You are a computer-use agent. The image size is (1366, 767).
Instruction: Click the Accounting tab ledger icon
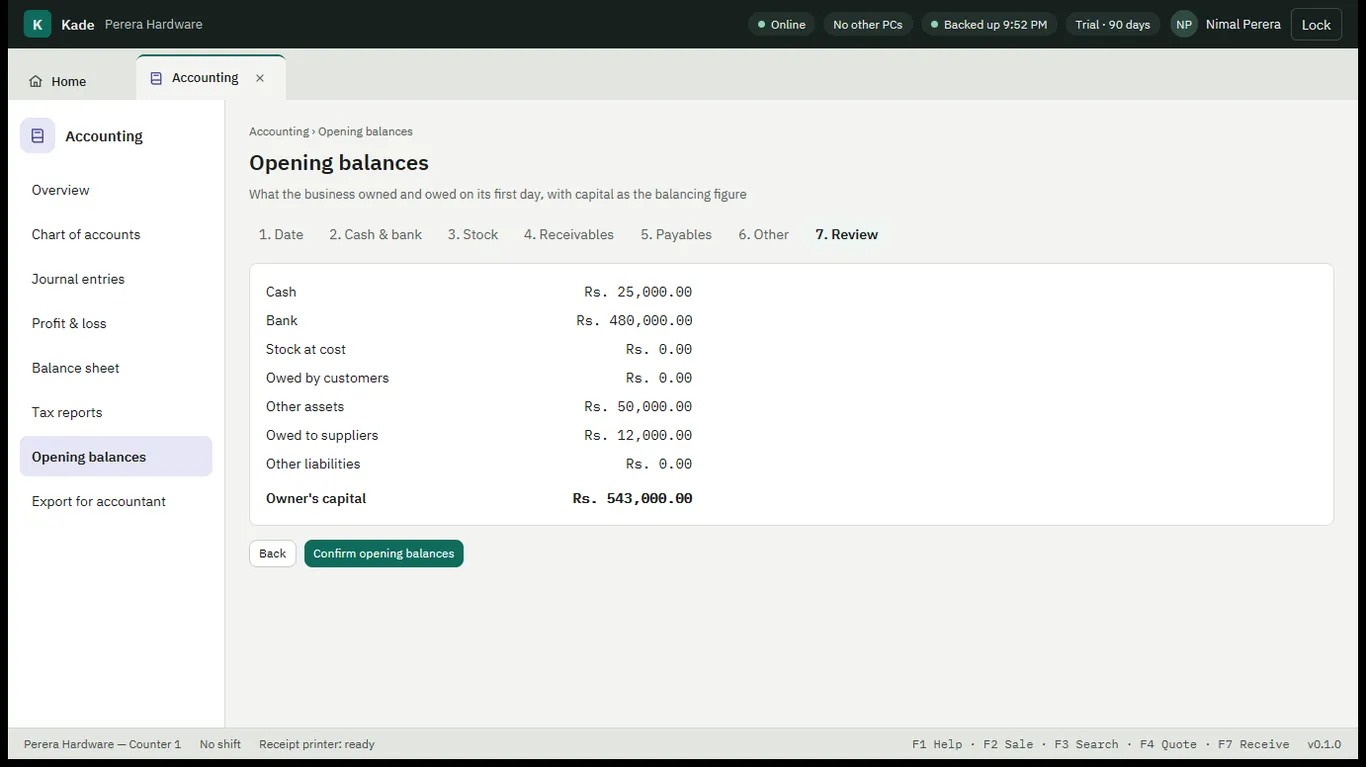coord(156,78)
